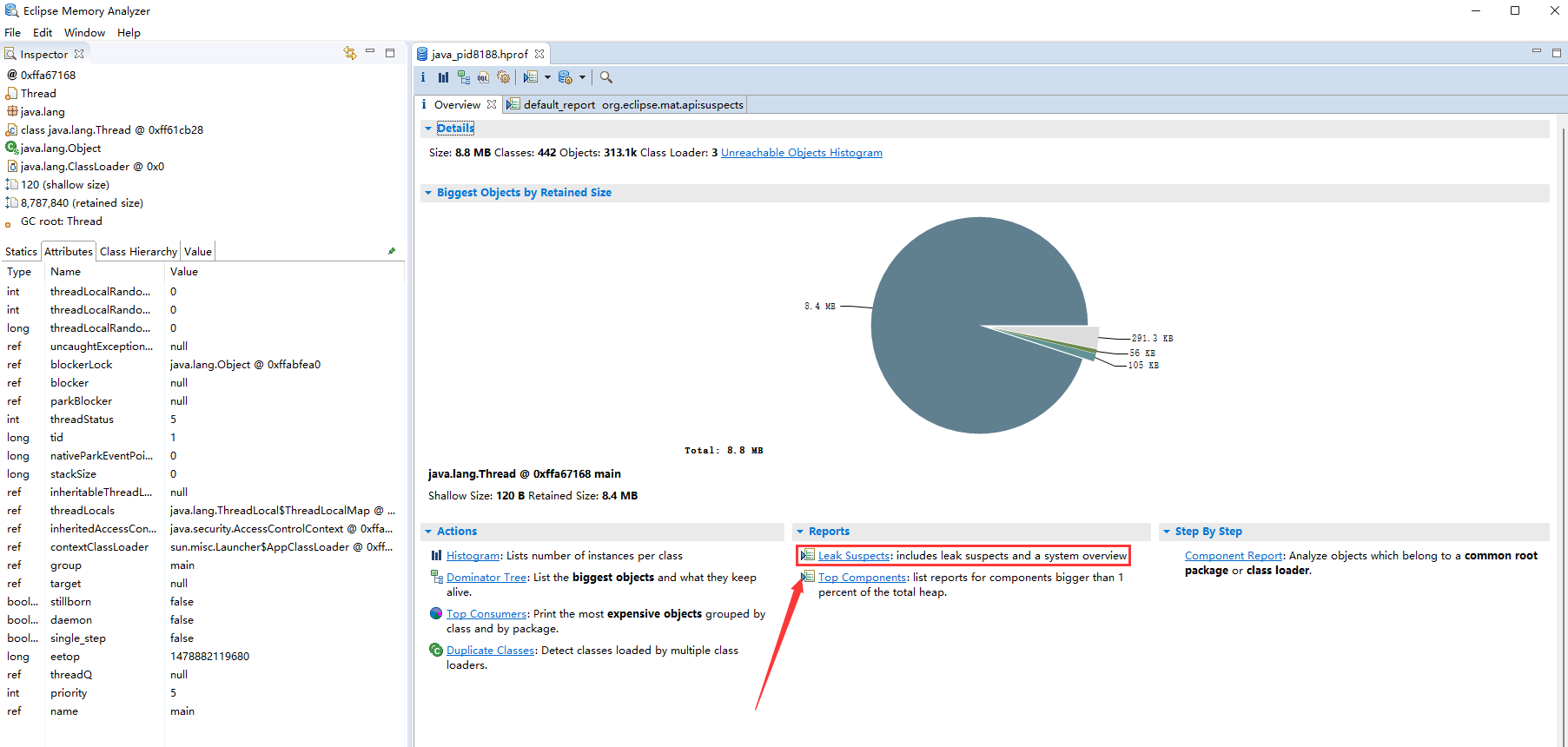The height and width of the screenshot is (747, 1568).
Task: Toggle the green pin in Inspector tabs
Action: point(392,251)
